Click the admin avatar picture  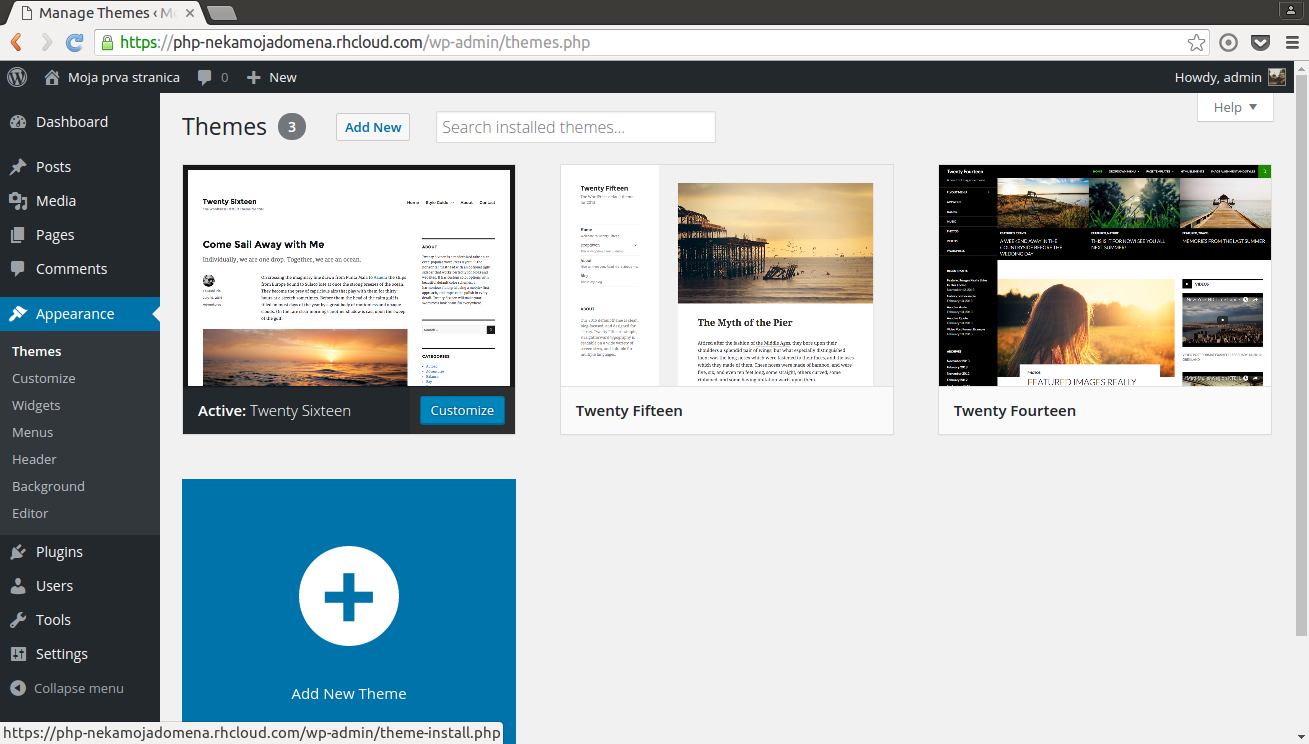coord(1277,77)
